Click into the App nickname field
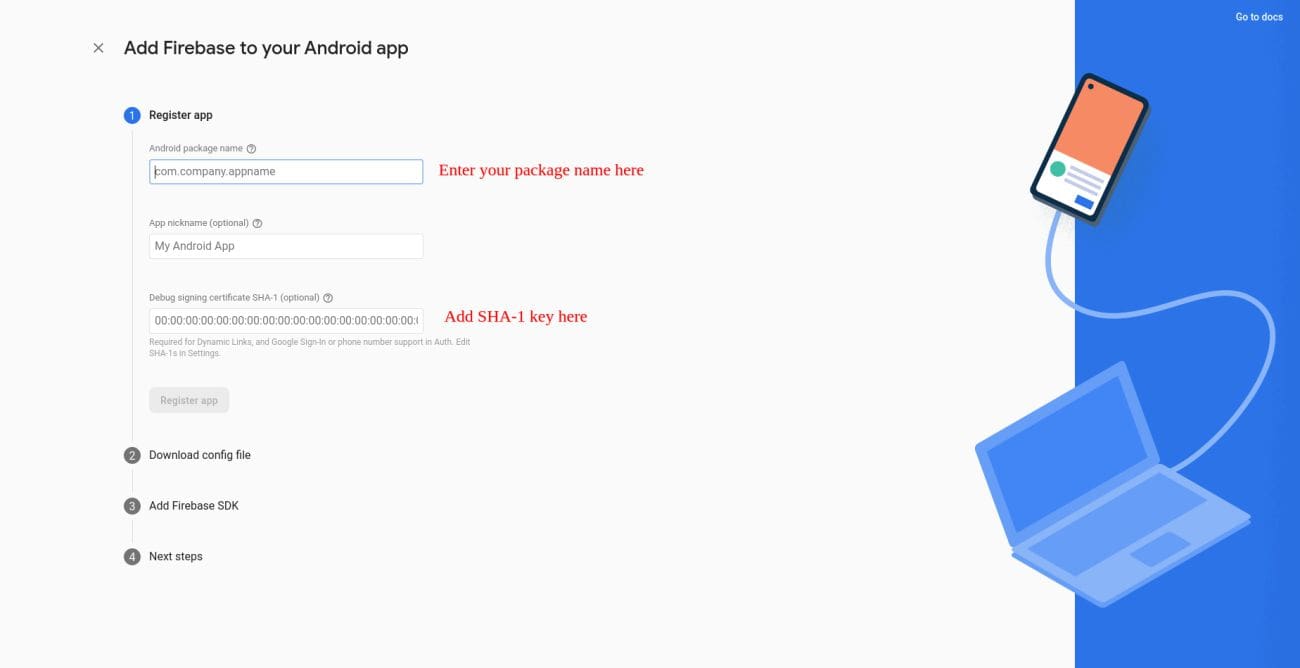This screenshot has width=1300, height=668. [286, 246]
